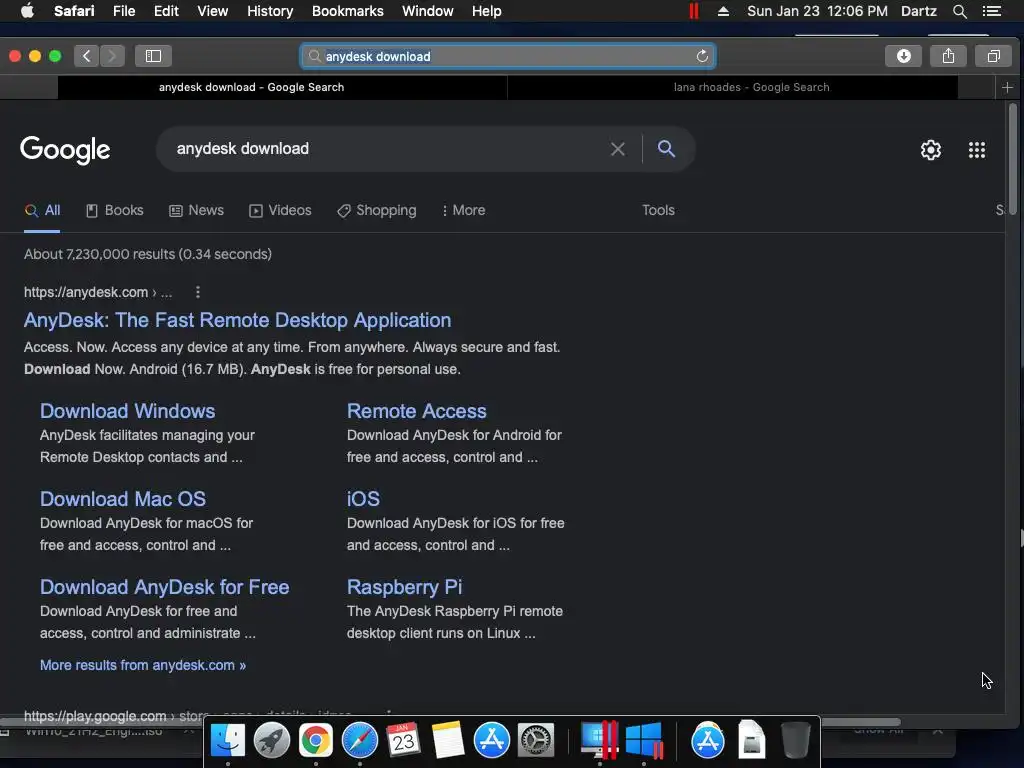Screen dimensions: 1024x768
Task: Open the App Store icon next to Notes in the Dock
Action: [x=491, y=741]
